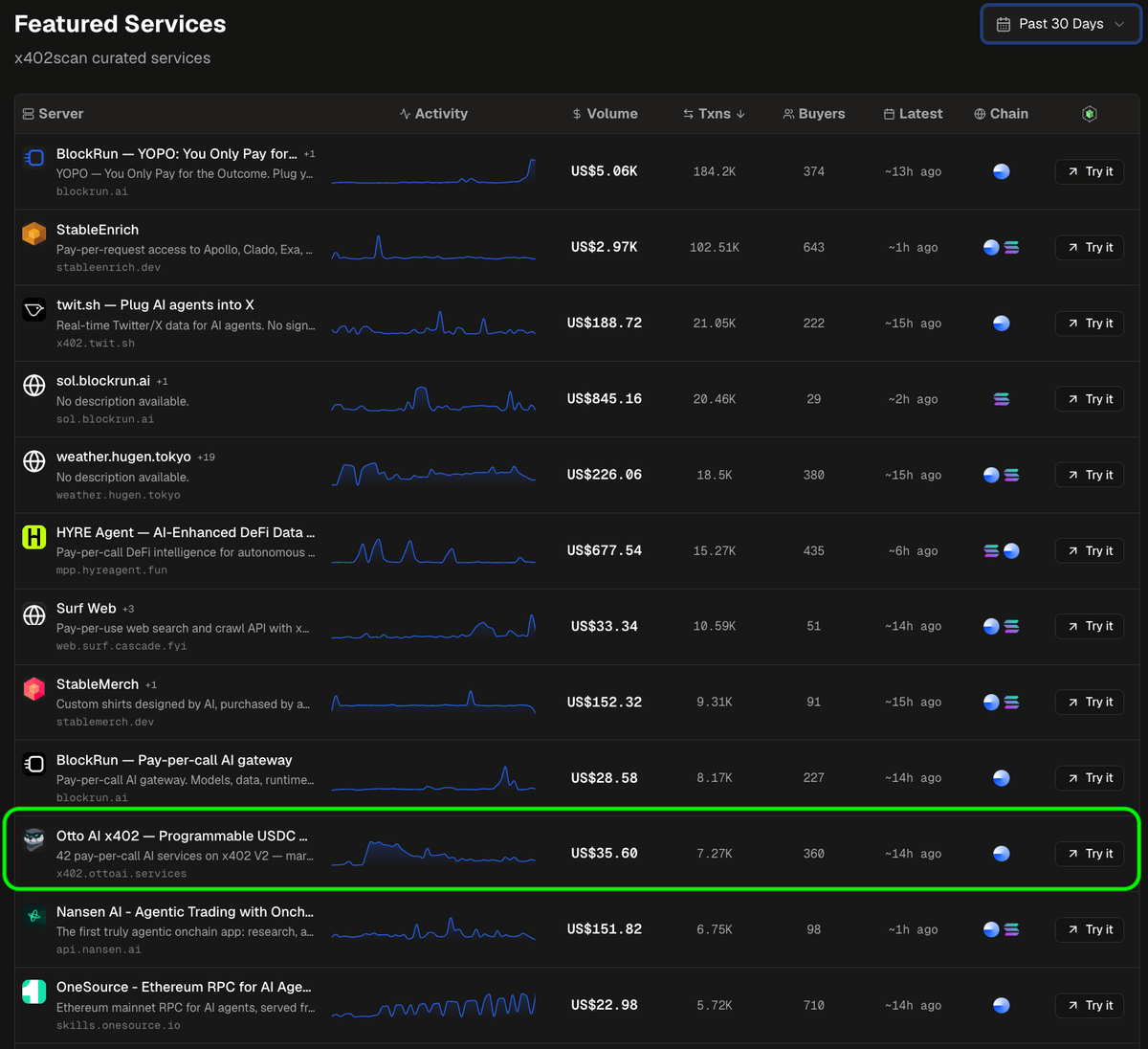Expand the +3 badge on Surf Web

click(x=128, y=609)
